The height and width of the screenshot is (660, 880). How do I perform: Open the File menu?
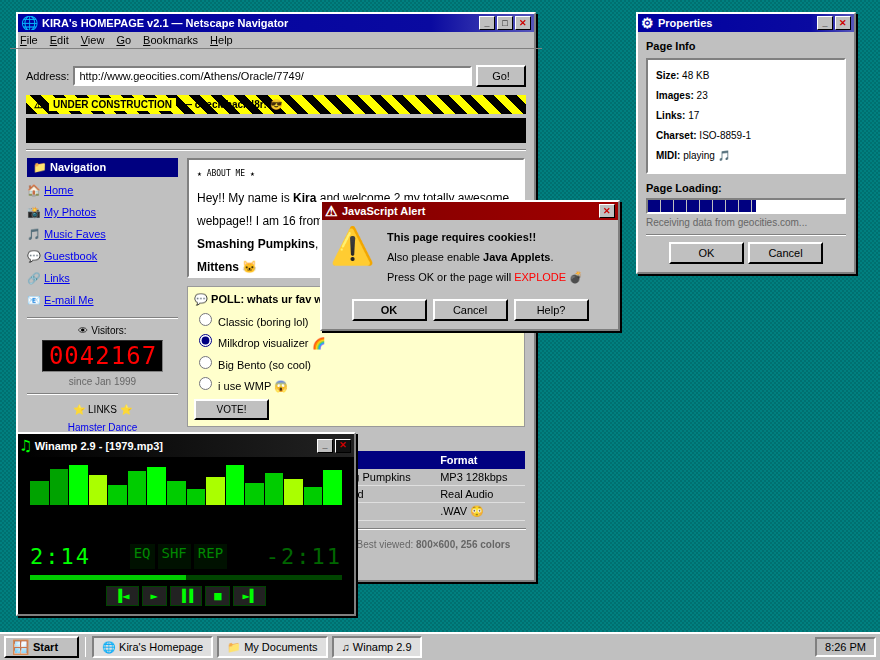tap(29, 40)
